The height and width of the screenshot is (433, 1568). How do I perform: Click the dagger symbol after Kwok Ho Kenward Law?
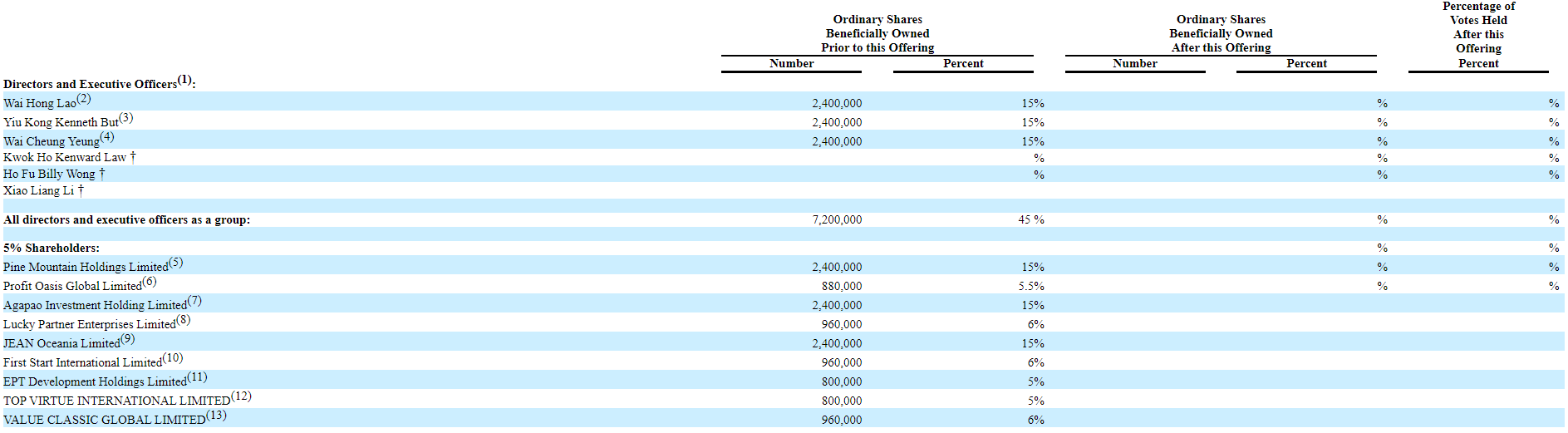[x=133, y=157]
